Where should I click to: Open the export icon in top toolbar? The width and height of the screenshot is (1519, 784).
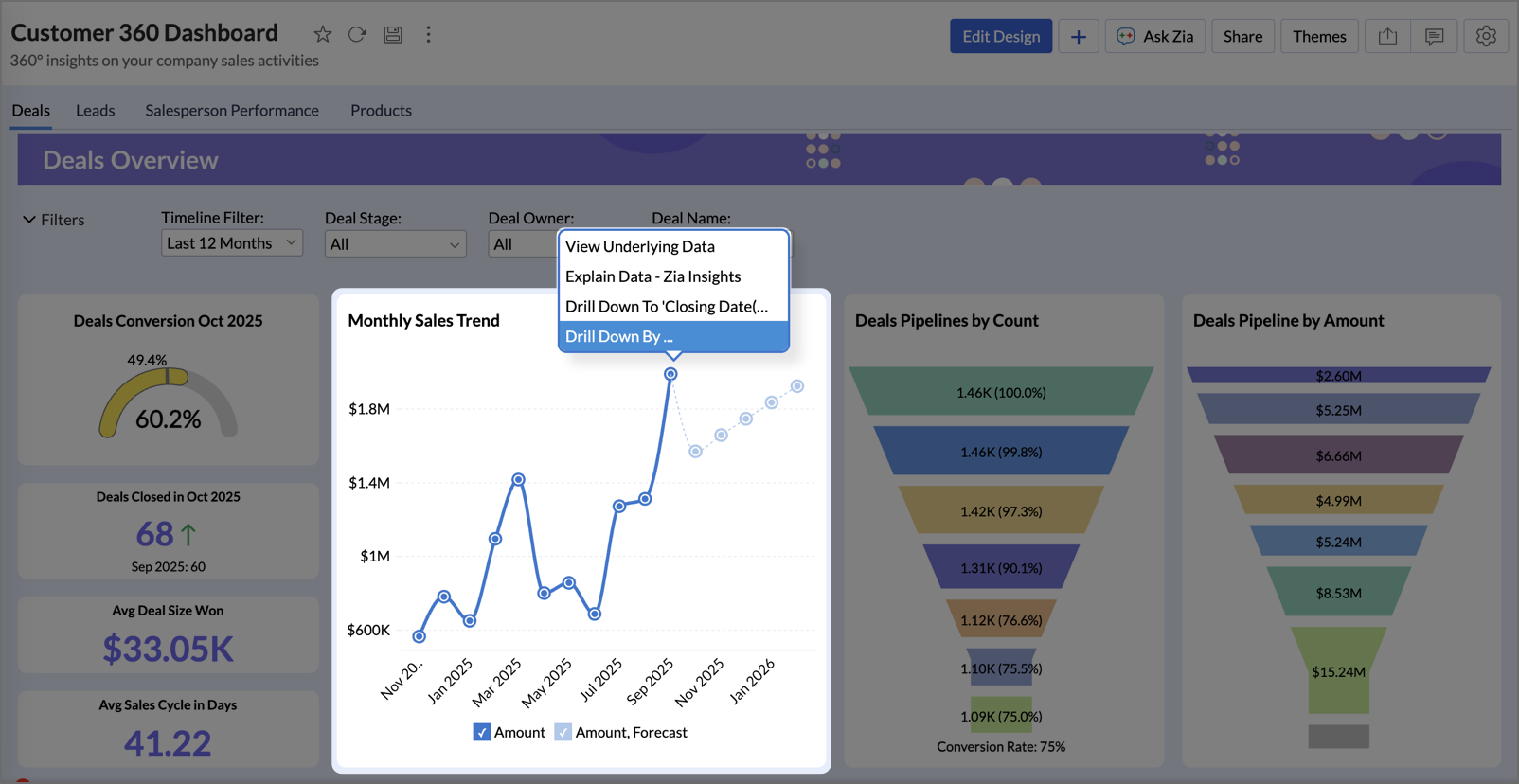[1387, 37]
